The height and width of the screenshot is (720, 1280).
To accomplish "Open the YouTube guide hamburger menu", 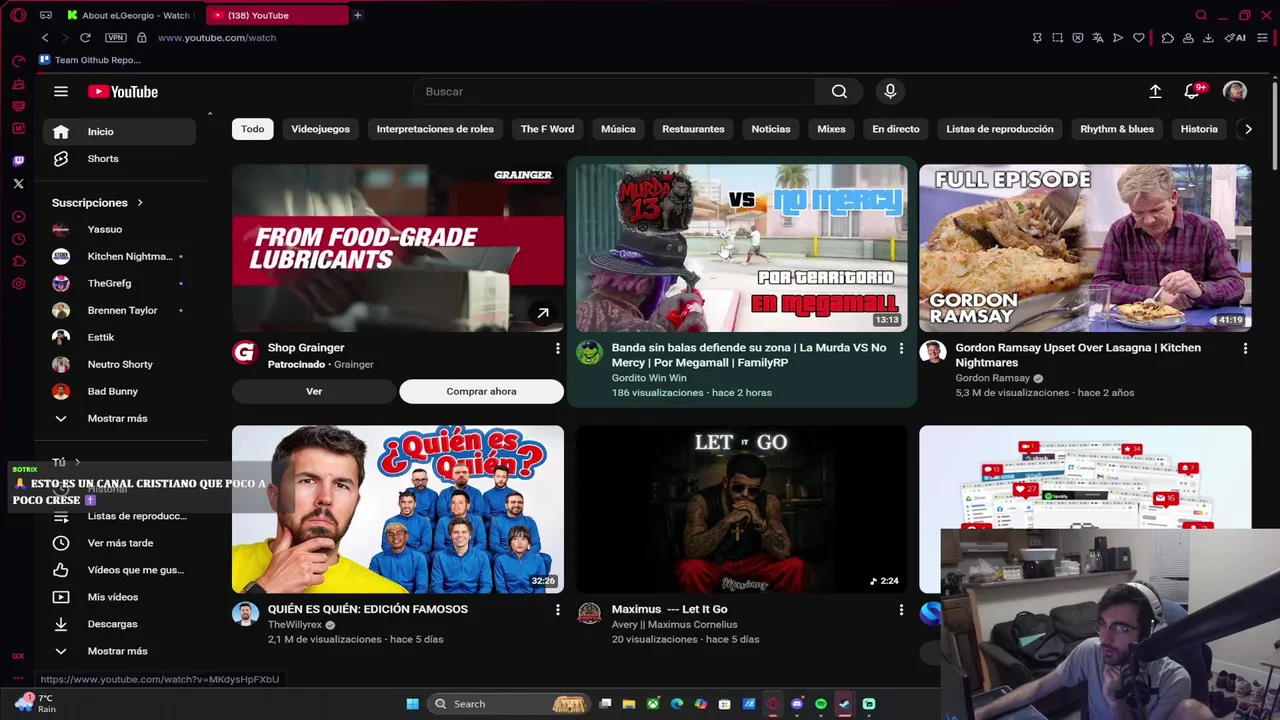I will (x=61, y=91).
